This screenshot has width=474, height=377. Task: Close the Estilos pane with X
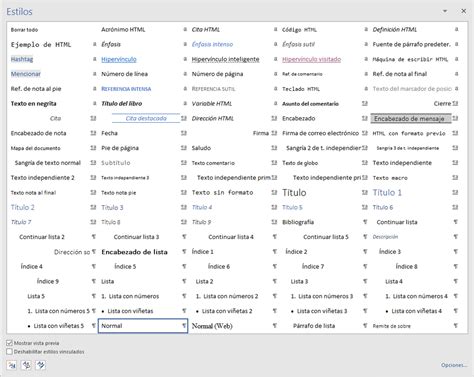(463, 11)
